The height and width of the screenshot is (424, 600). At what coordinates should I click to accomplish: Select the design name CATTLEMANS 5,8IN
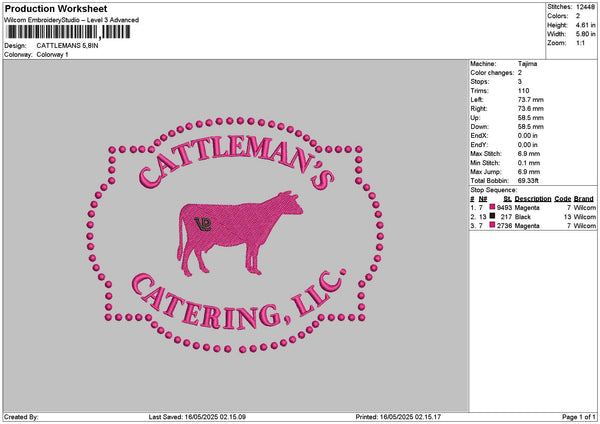pyautogui.click(x=67, y=46)
